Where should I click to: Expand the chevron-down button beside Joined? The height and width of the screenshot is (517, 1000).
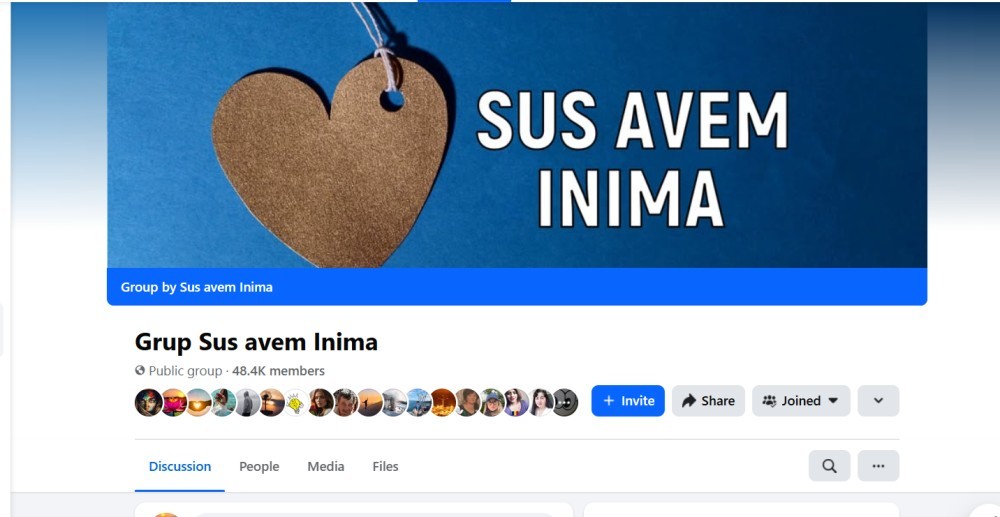point(878,401)
